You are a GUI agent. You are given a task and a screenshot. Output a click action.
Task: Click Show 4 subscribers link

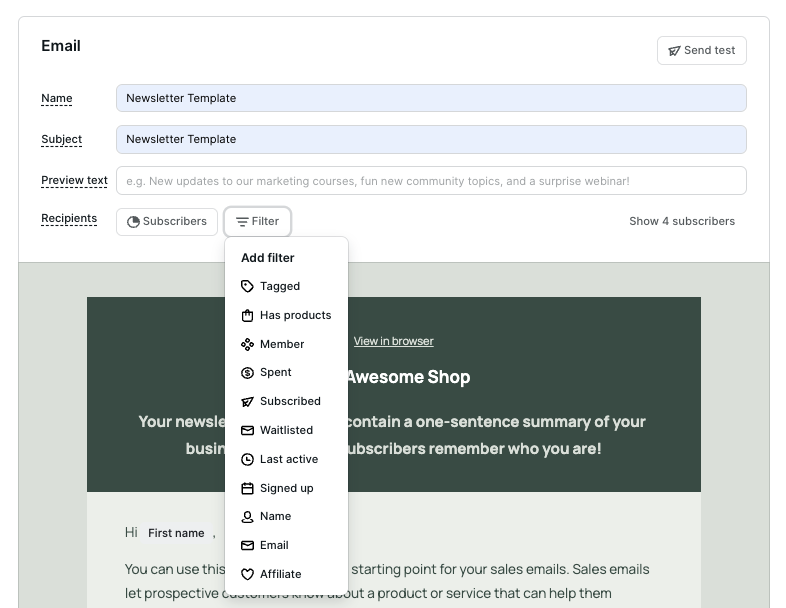682,222
